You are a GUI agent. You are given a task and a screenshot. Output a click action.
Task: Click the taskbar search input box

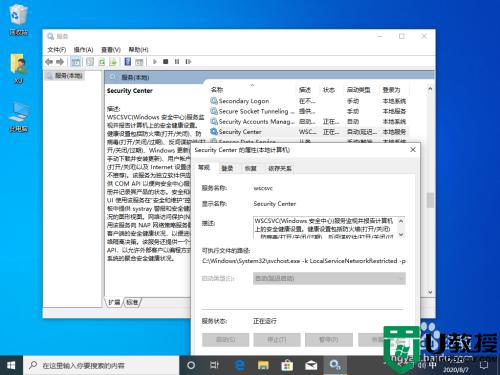pos(101,365)
